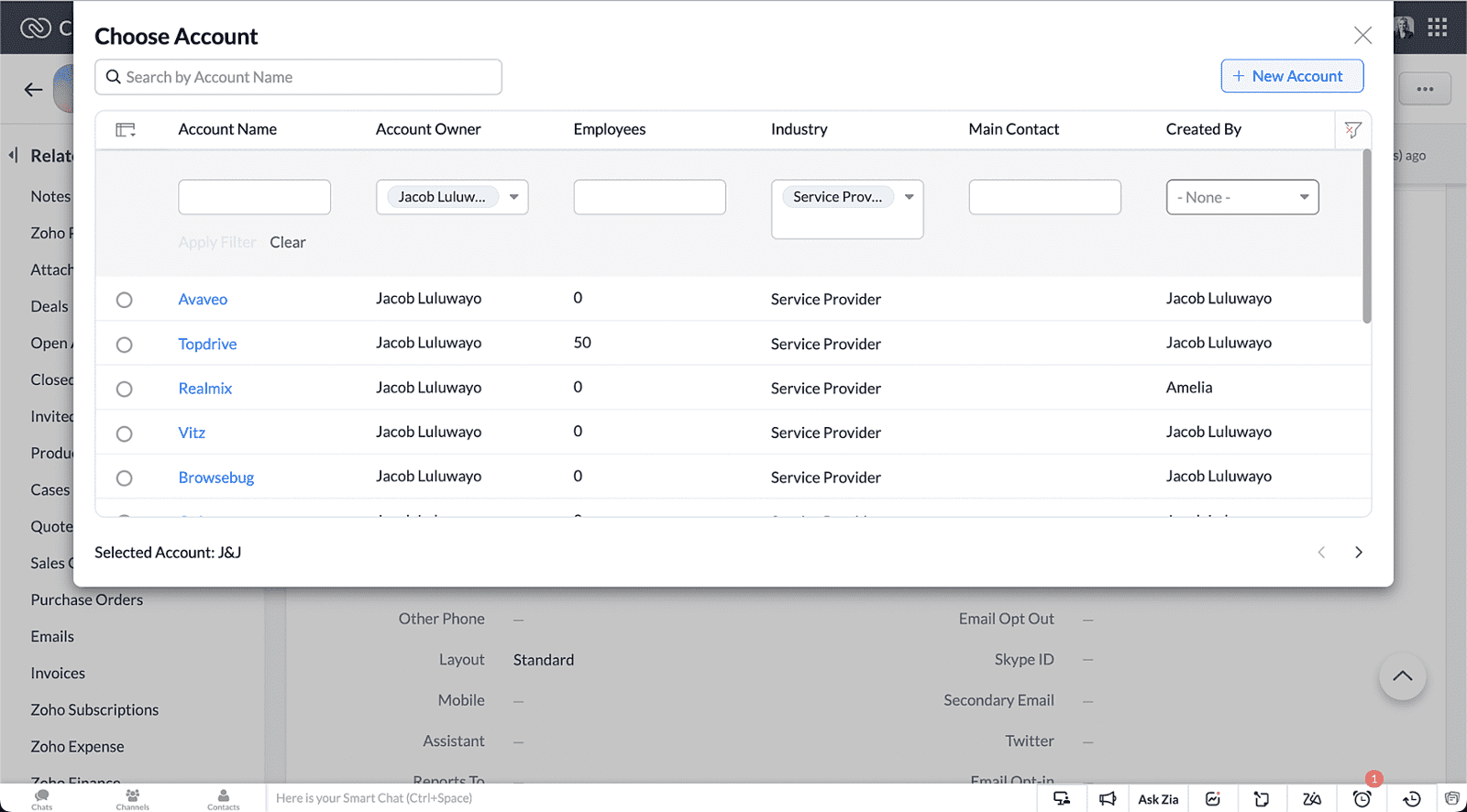Image resolution: width=1467 pixels, height=812 pixels.
Task: Select the Vitz account radio button
Action: 125,433
